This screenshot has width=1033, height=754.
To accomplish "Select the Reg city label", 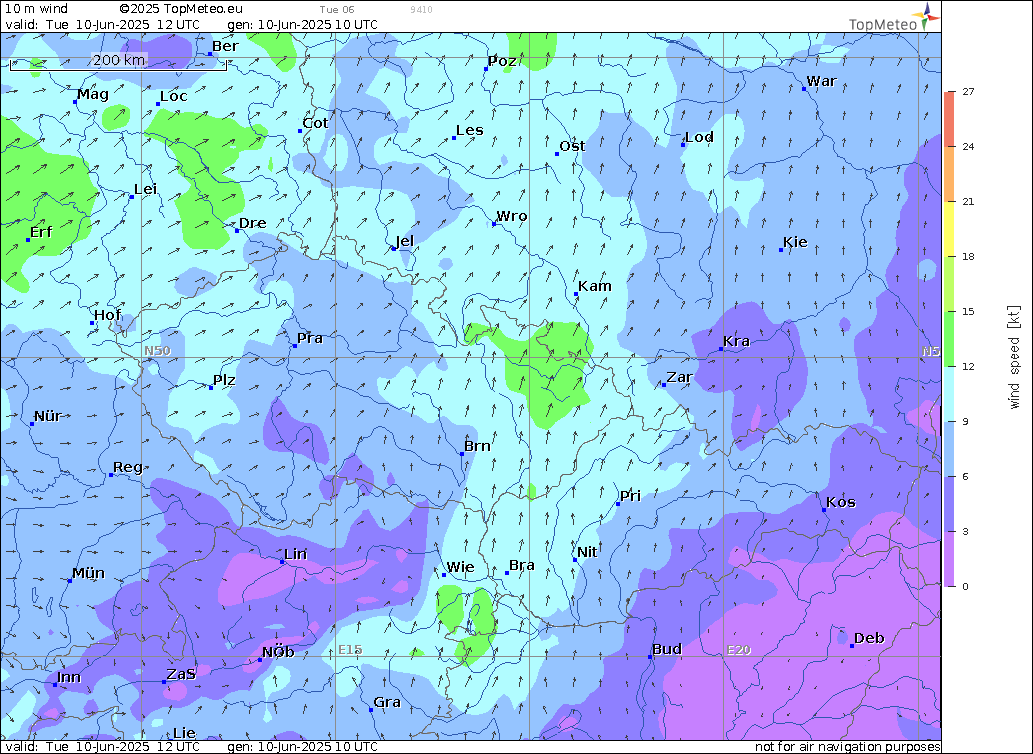I will (128, 468).
